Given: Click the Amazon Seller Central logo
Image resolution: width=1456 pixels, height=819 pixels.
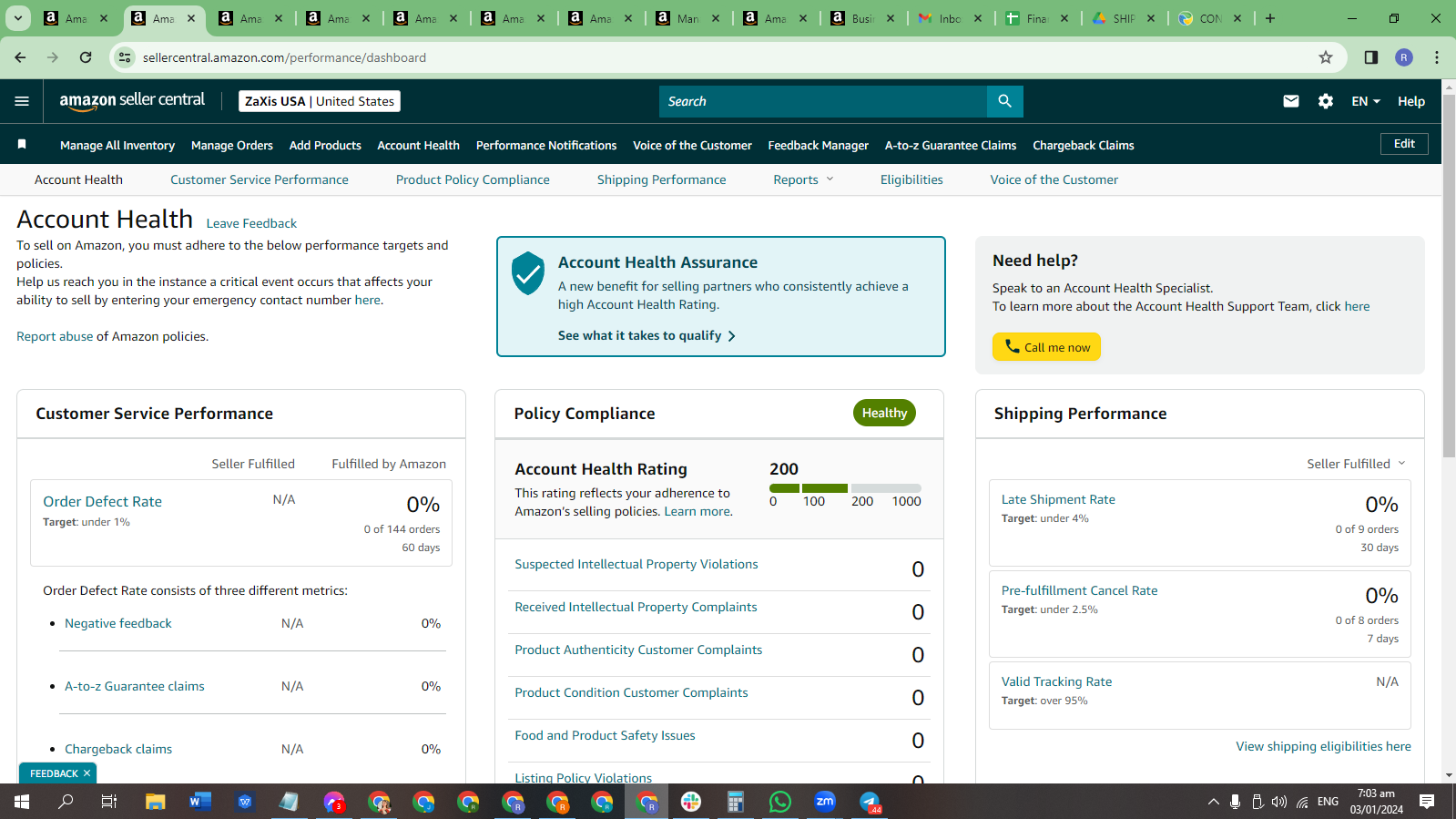Looking at the screenshot, I should [132, 101].
